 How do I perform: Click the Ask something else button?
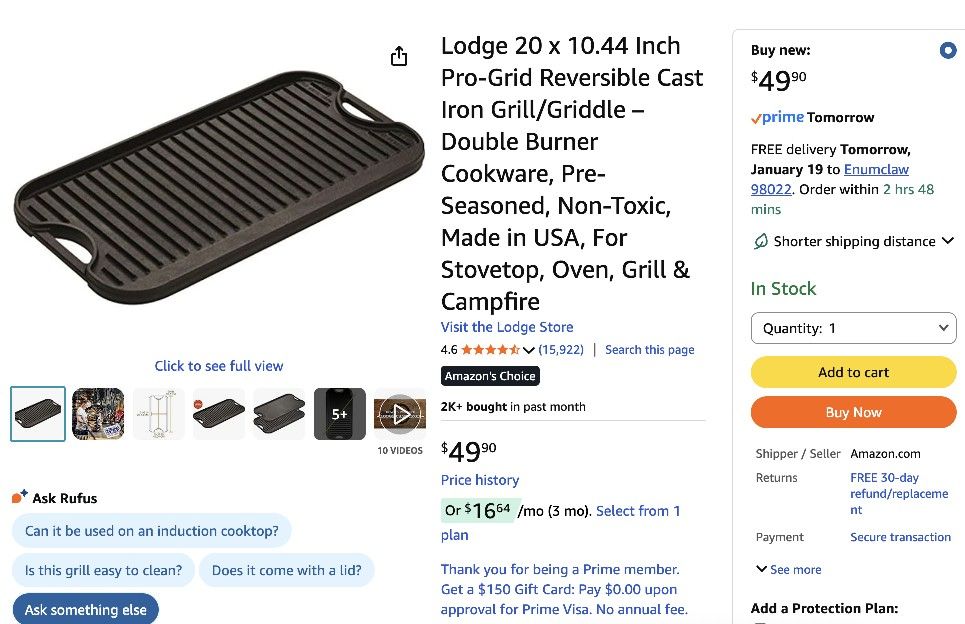(86, 609)
